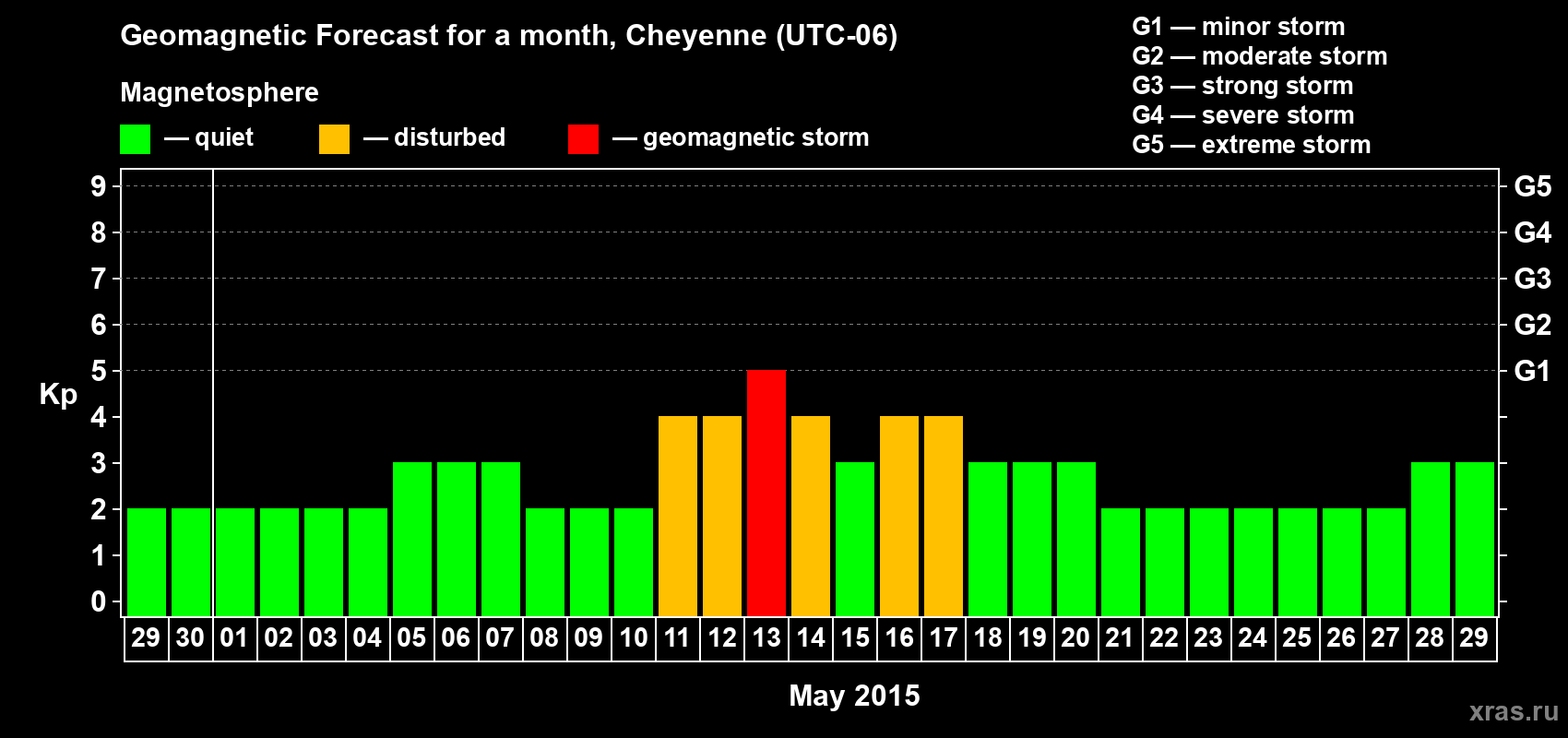Image resolution: width=1568 pixels, height=738 pixels.
Task: Click the 'G4 — severe storm' legend text
Action: (x=1243, y=115)
